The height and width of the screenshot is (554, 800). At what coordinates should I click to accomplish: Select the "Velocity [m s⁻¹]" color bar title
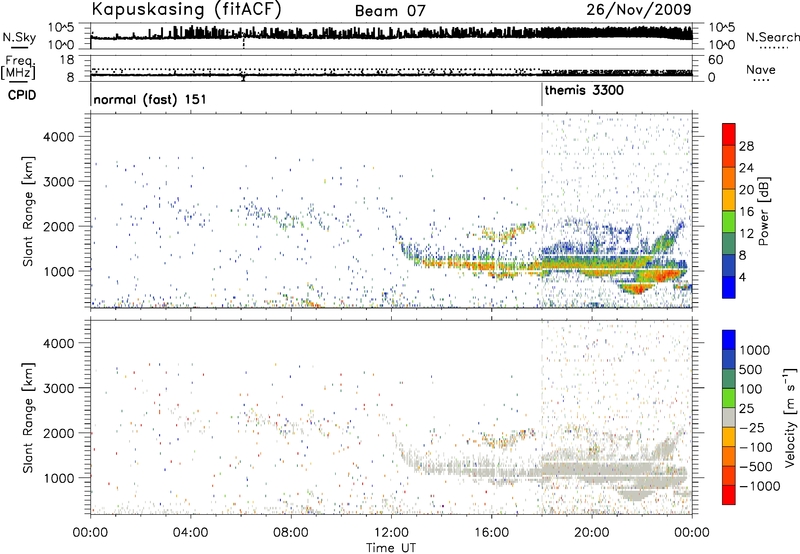click(x=790, y=417)
